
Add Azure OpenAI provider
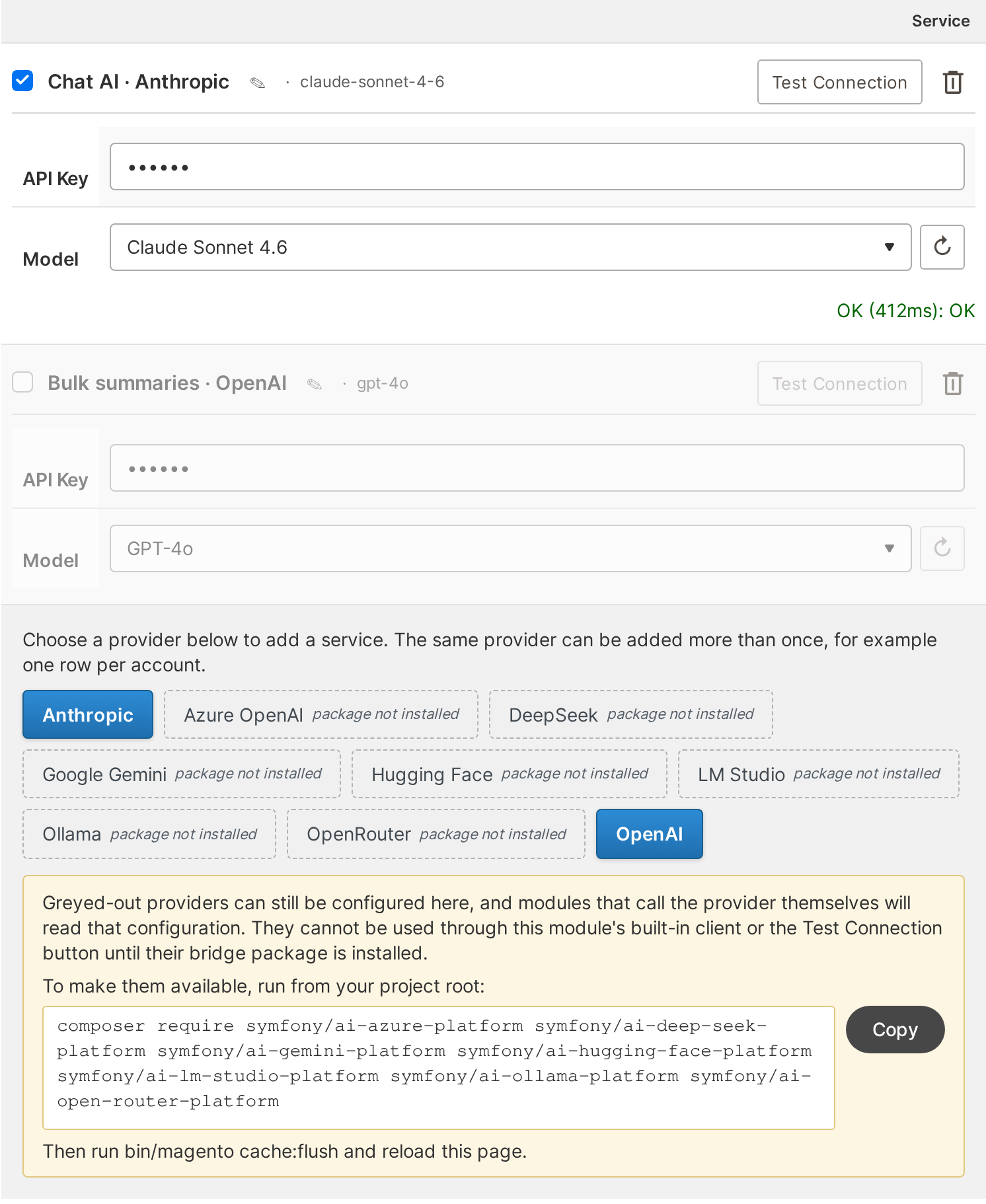(321, 714)
